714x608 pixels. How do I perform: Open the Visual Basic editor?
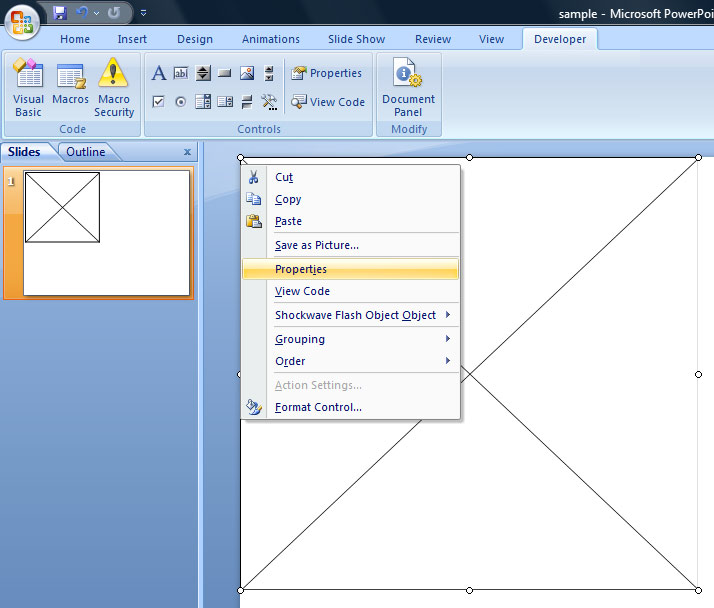tap(28, 87)
